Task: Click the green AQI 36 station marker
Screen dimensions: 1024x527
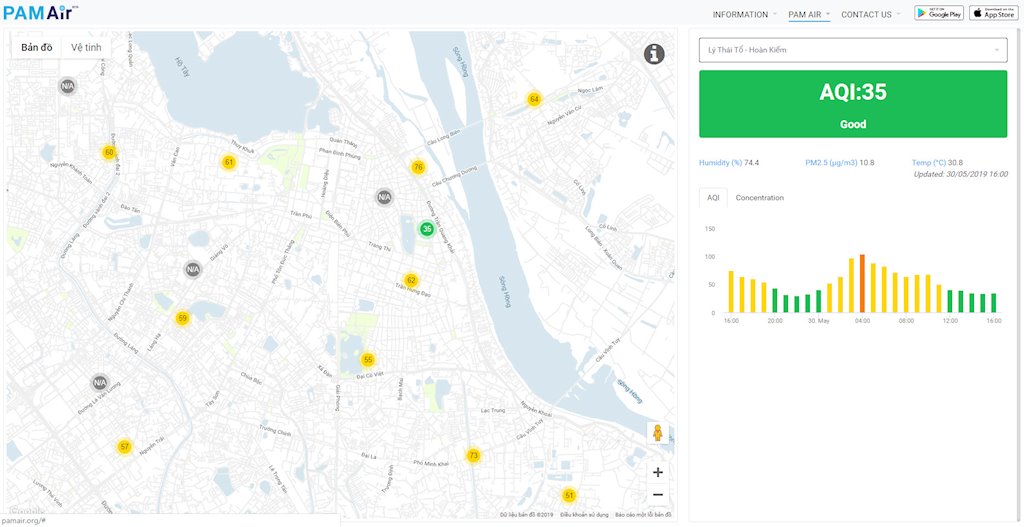Action: click(427, 229)
